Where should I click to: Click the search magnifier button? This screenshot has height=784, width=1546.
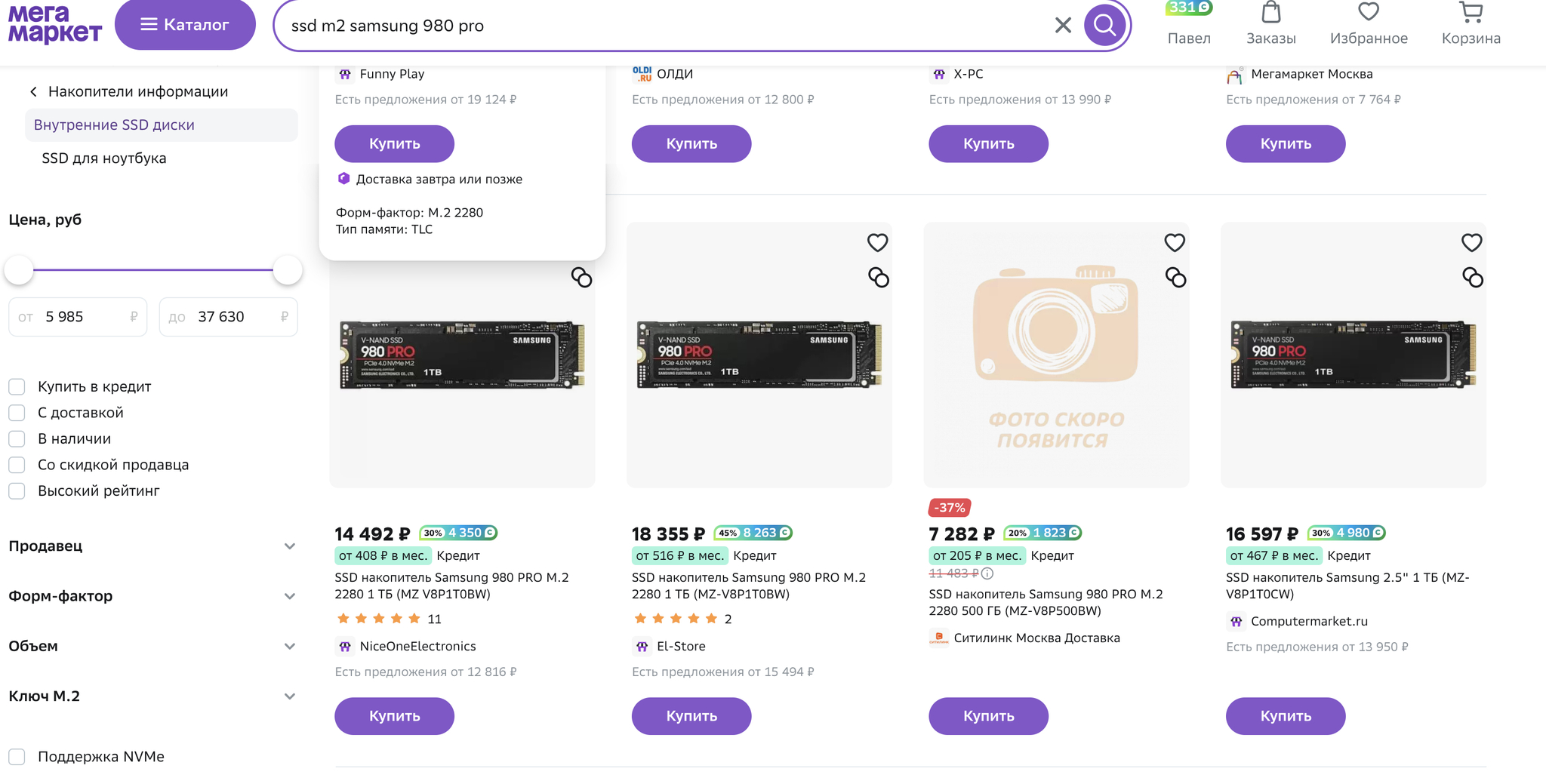click(1104, 25)
